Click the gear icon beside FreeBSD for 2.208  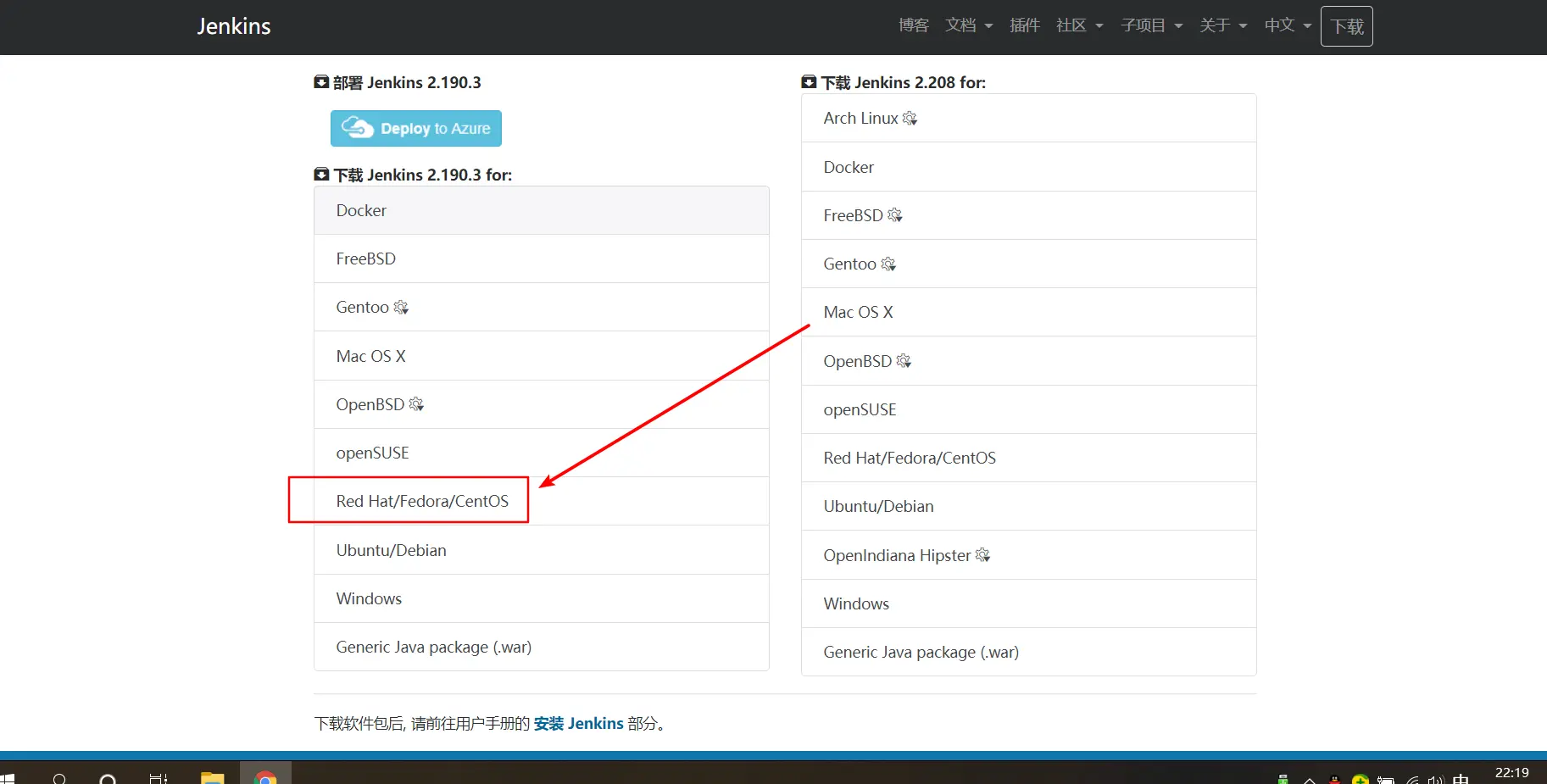click(x=894, y=215)
